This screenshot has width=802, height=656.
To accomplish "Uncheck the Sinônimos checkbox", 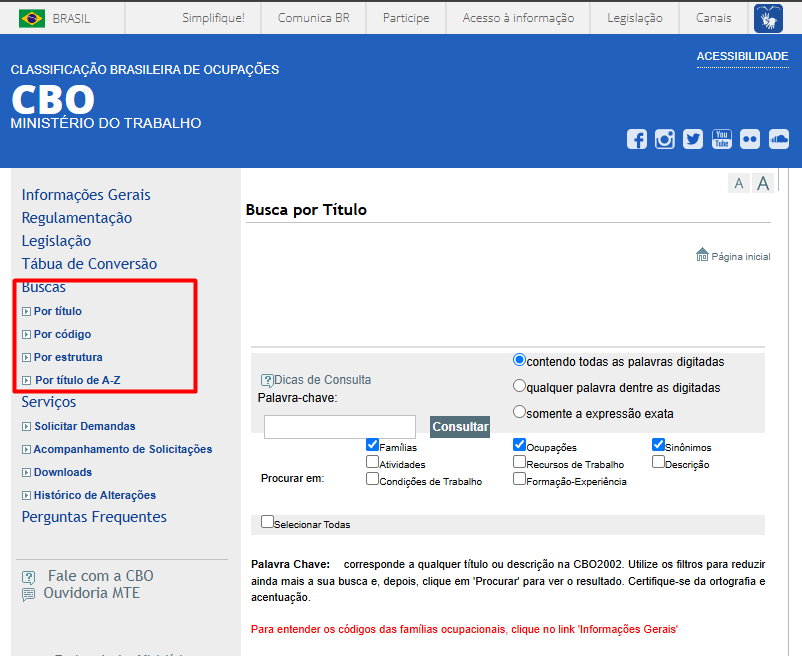I will [x=658, y=445].
